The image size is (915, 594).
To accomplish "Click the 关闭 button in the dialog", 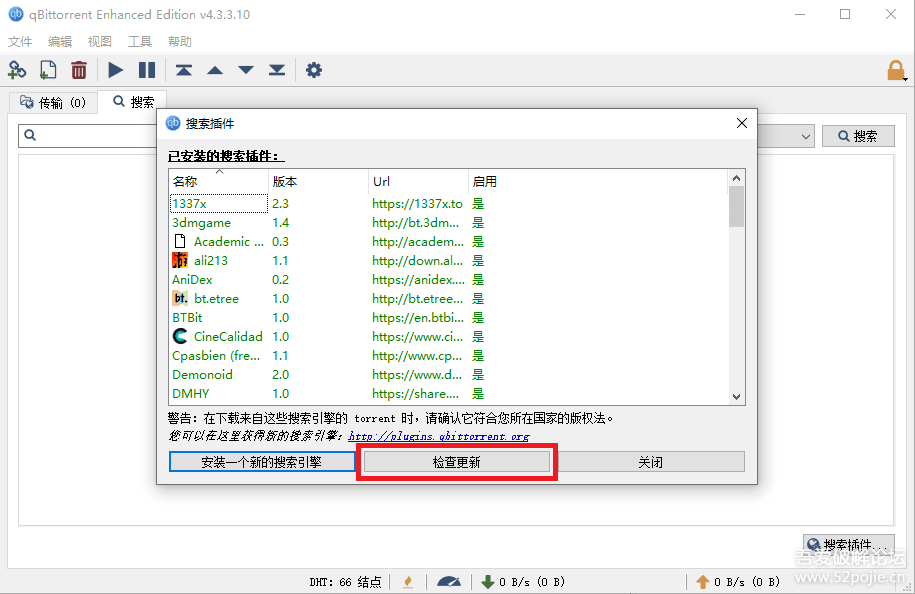I will click(x=650, y=462).
